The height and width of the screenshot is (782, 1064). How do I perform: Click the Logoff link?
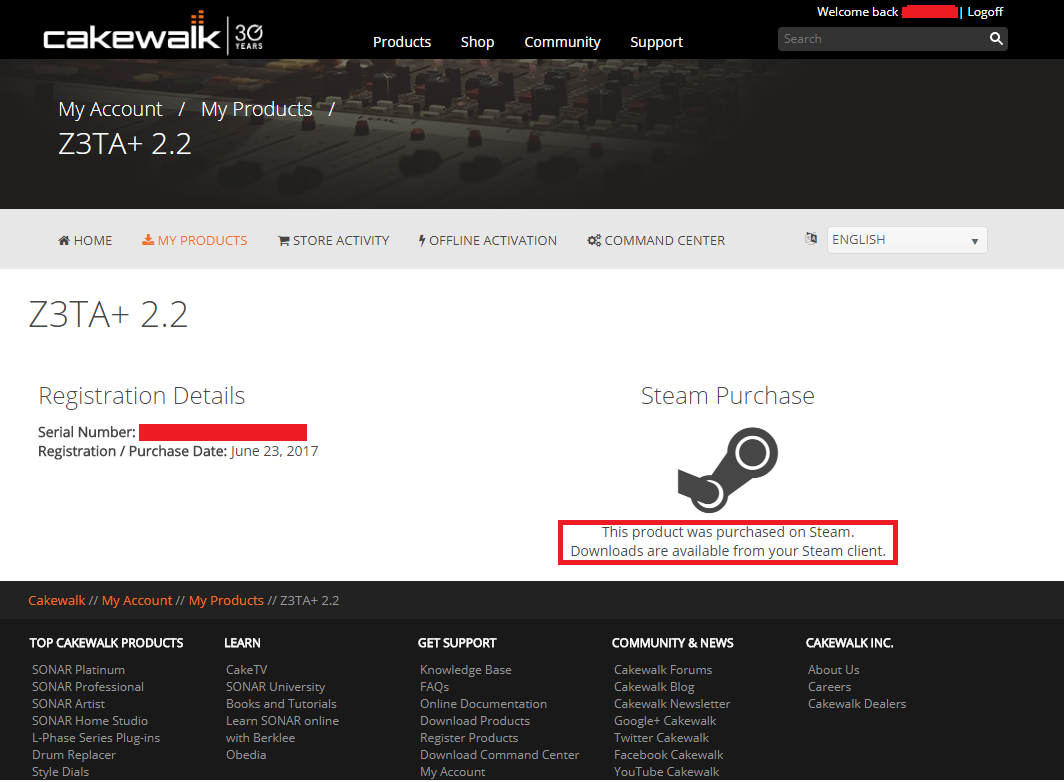coord(985,12)
